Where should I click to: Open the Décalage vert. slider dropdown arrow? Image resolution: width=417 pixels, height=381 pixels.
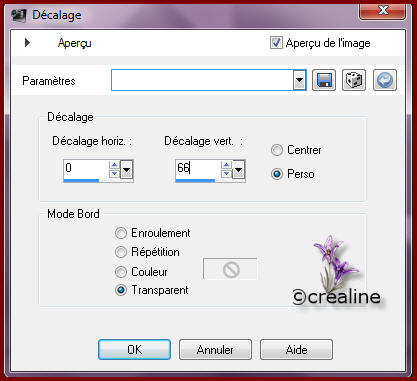pos(238,170)
